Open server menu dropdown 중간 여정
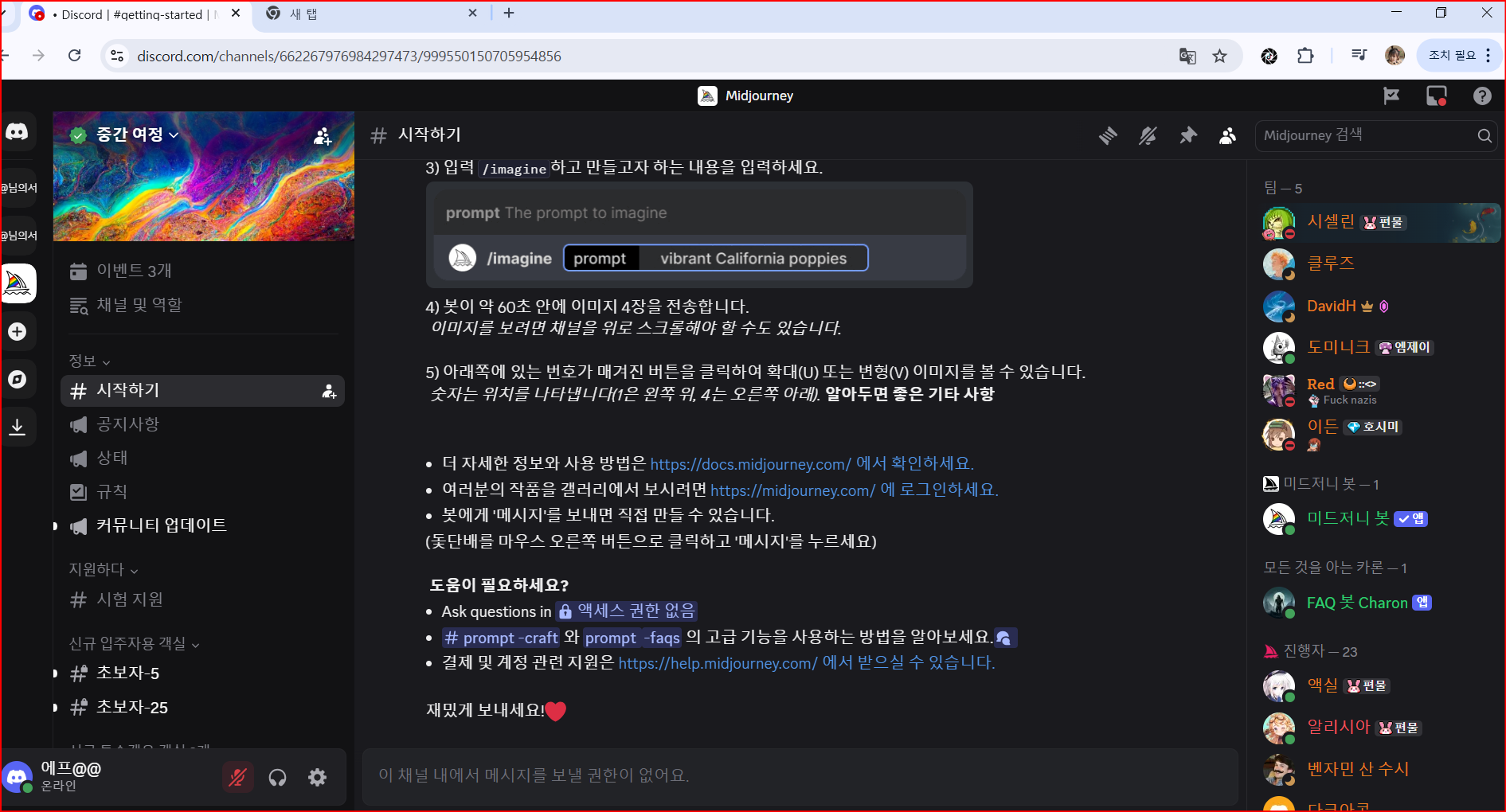This screenshot has width=1506, height=812. (137, 135)
